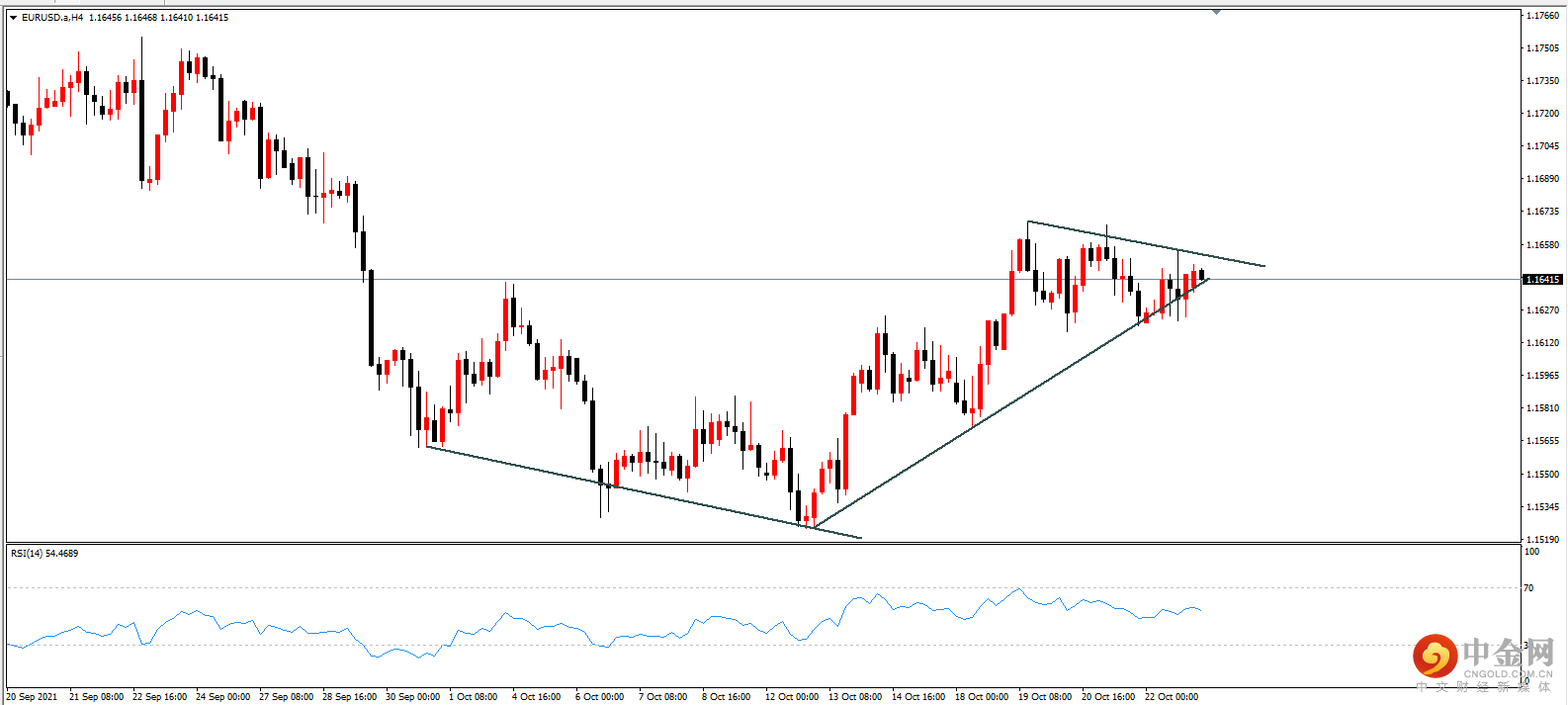The image size is (1568, 705).
Task: Click the 1.16120 price axis label
Action: point(1543,342)
